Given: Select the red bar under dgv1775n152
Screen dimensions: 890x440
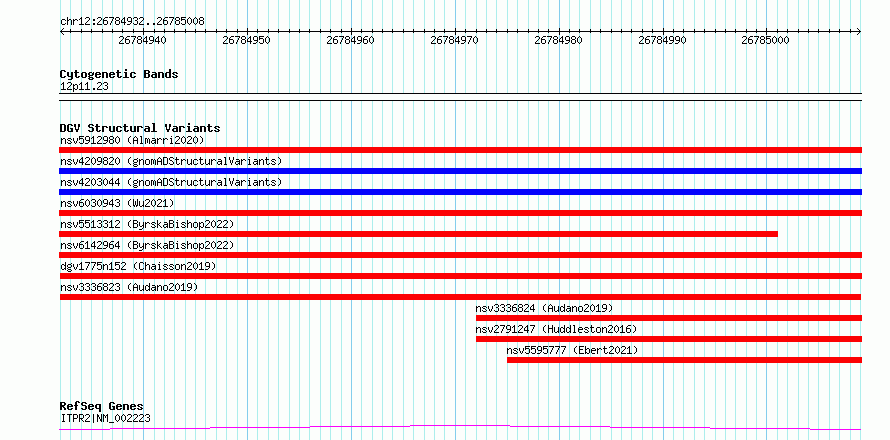Looking at the screenshot, I should pos(460,276).
